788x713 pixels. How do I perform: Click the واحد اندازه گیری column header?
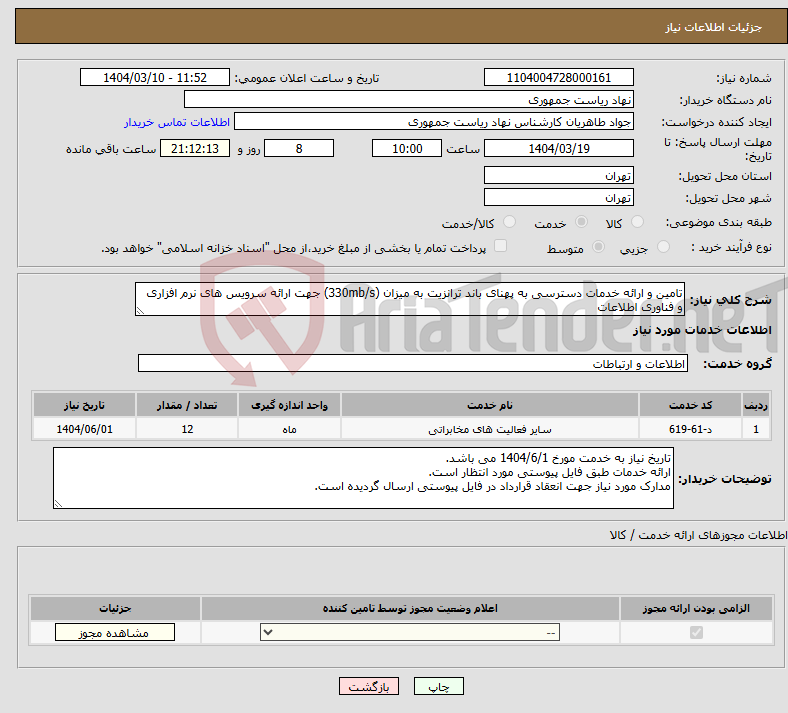pyautogui.click(x=289, y=405)
